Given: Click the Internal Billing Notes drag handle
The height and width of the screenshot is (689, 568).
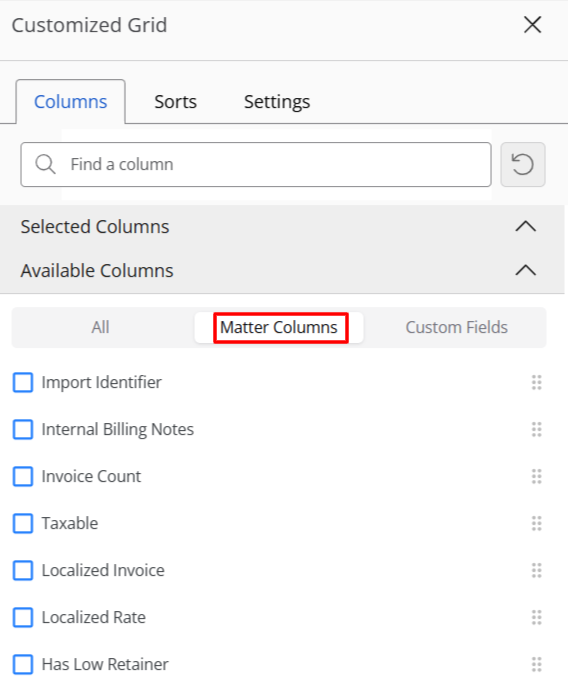Looking at the screenshot, I should 536,429.
